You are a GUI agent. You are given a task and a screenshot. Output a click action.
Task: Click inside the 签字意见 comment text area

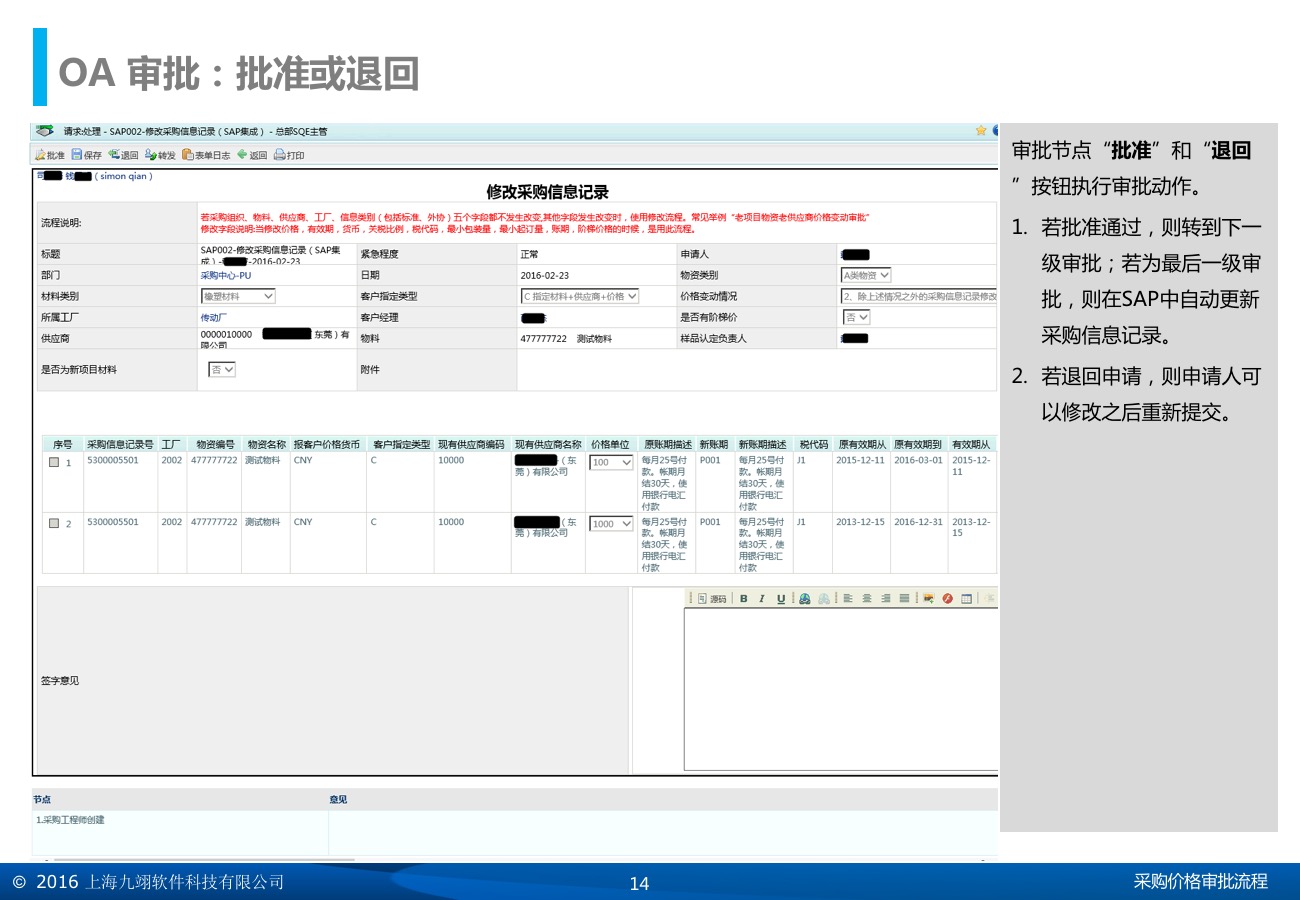(x=840, y=690)
